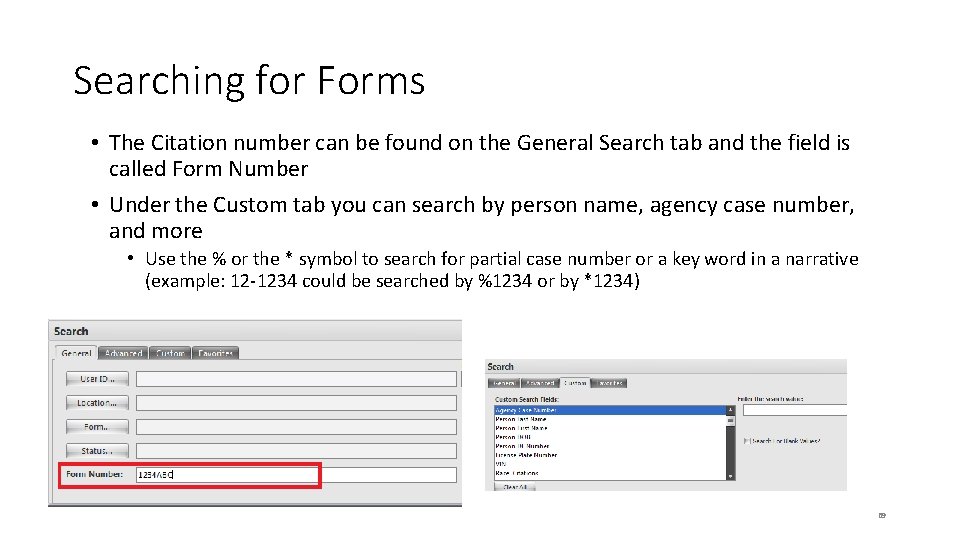Image resolution: width=960 pixels, height=540 pixels.
Task: Click the scroll-up arrow of the custom fields list
Action: tap(730, 410)
